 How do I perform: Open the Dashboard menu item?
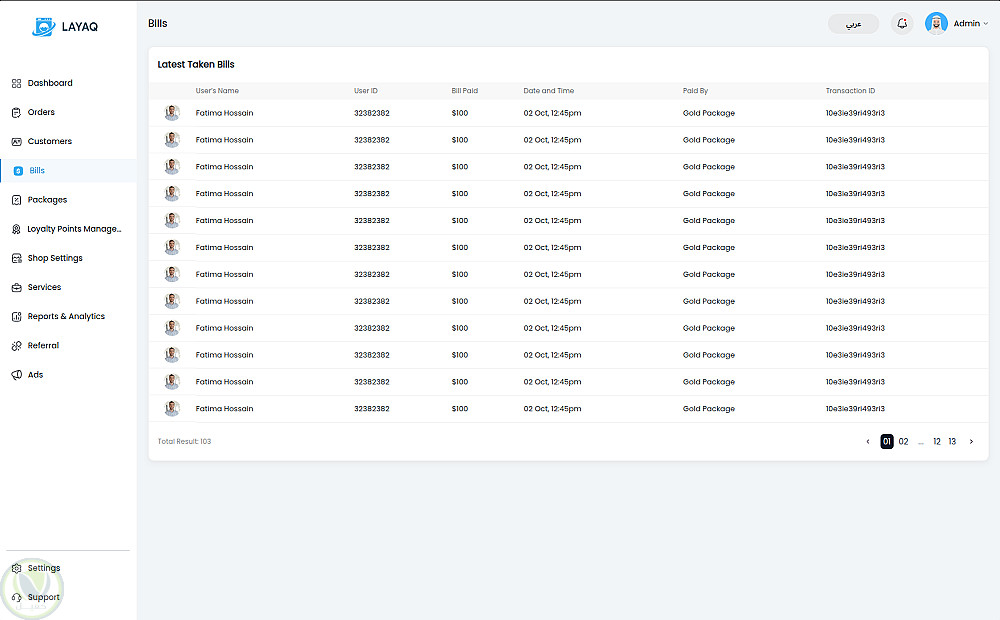(68, 83)
